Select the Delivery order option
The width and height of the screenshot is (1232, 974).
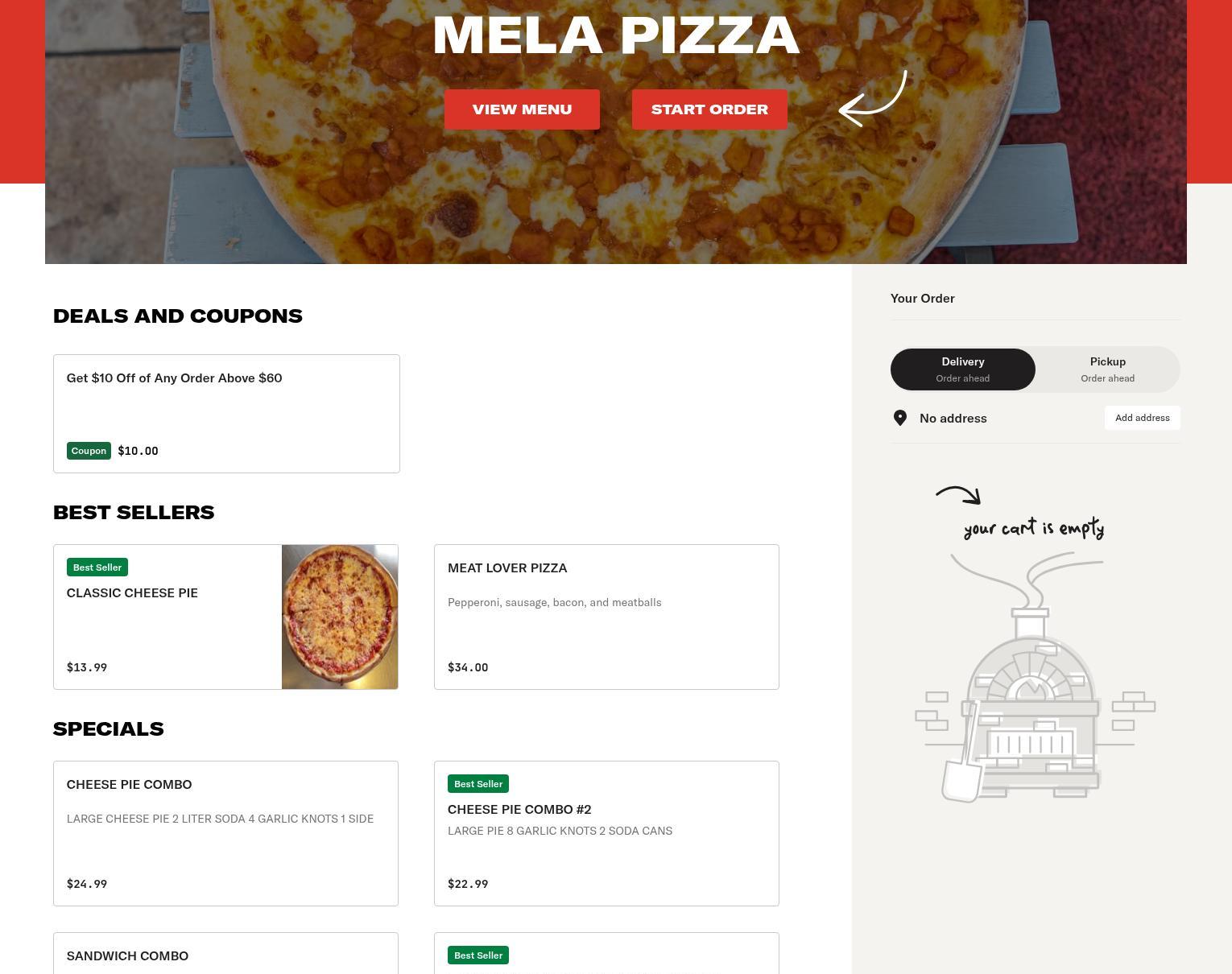963,369
